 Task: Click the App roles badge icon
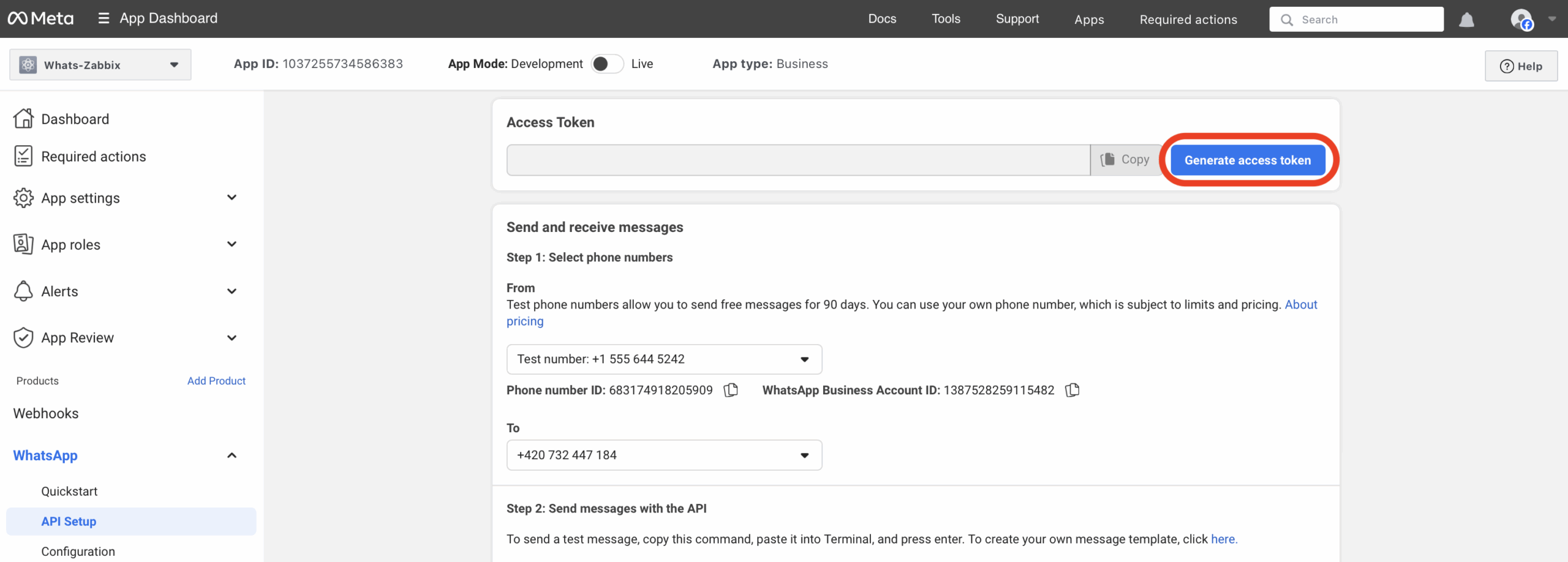23,244
